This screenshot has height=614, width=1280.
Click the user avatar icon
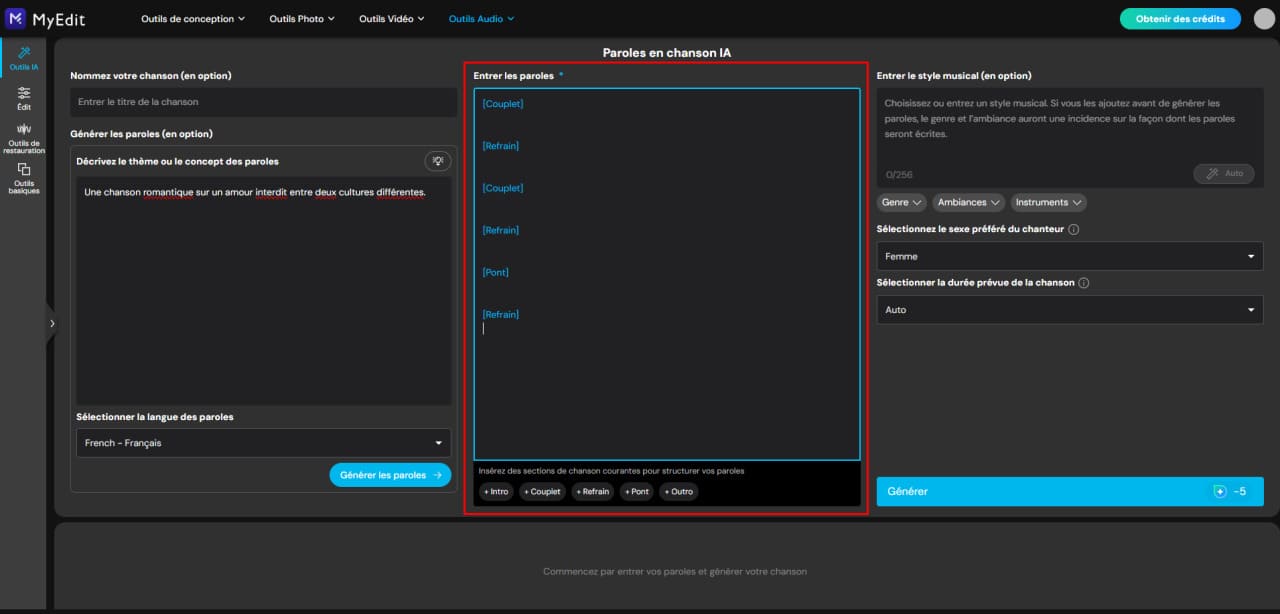click(1263, 18)
